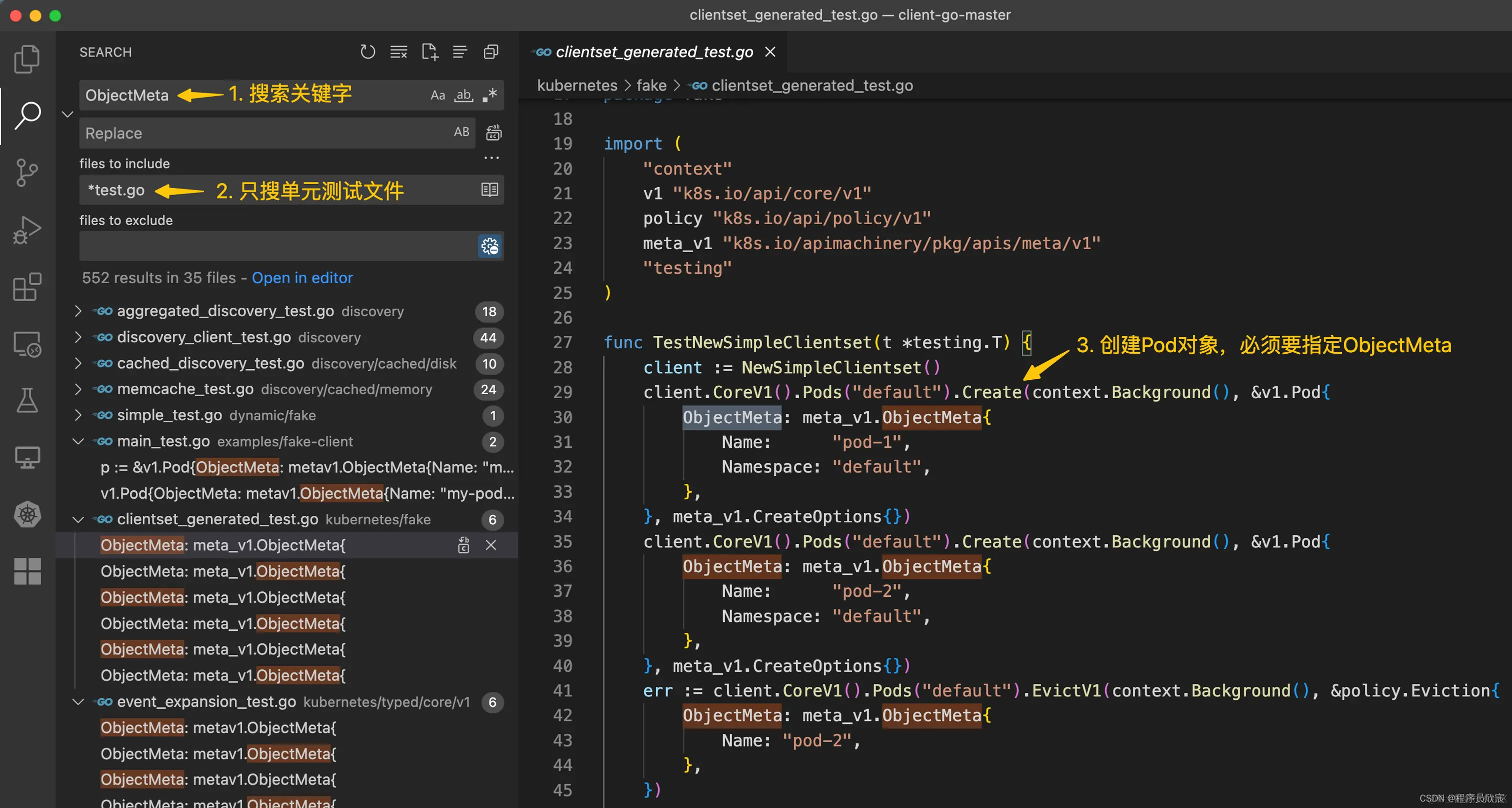
Task: Toggle Use Regular Expression option
Action: tap(490, 95)
